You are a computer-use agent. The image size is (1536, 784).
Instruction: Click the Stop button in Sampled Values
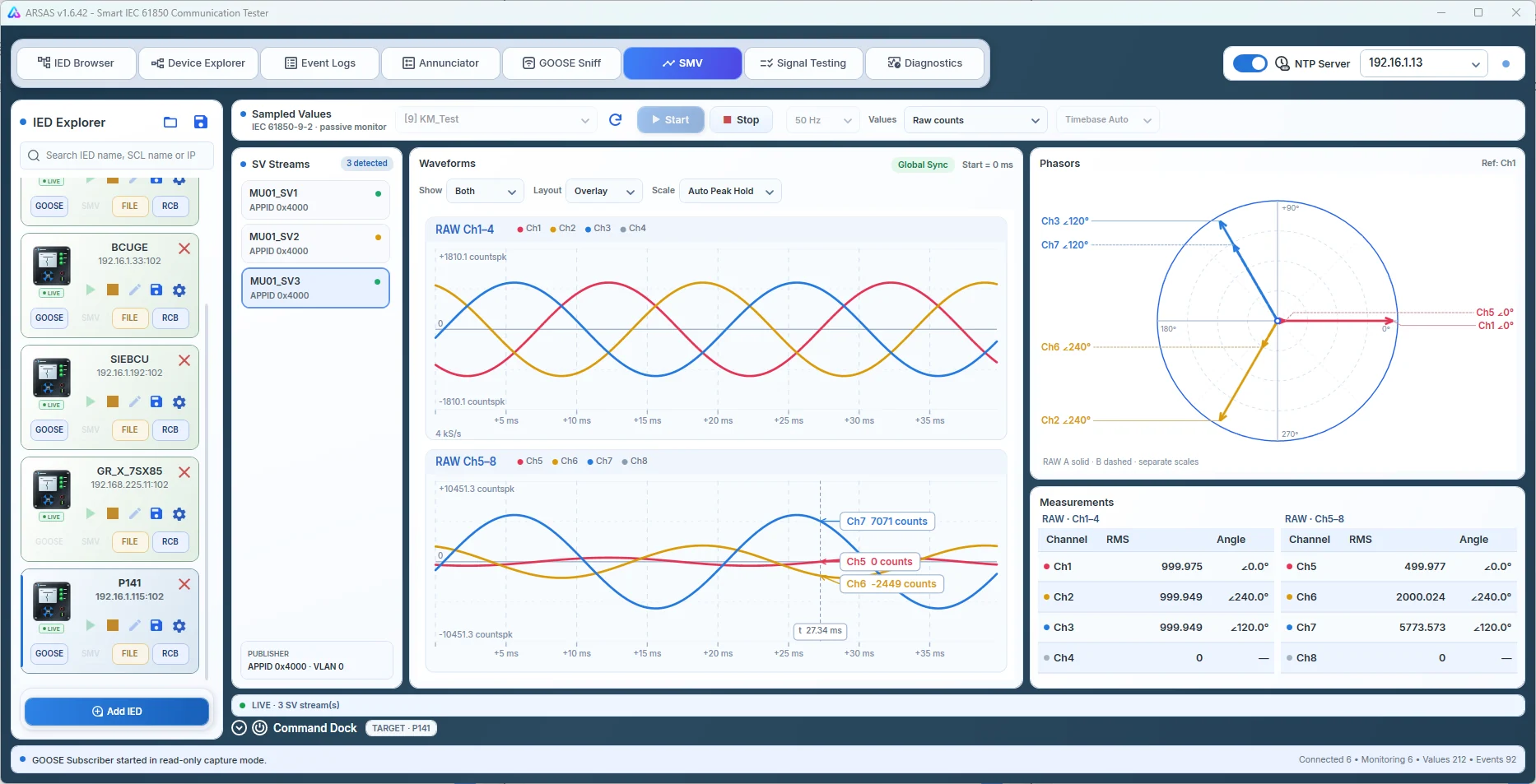click(x=741, y=120)
